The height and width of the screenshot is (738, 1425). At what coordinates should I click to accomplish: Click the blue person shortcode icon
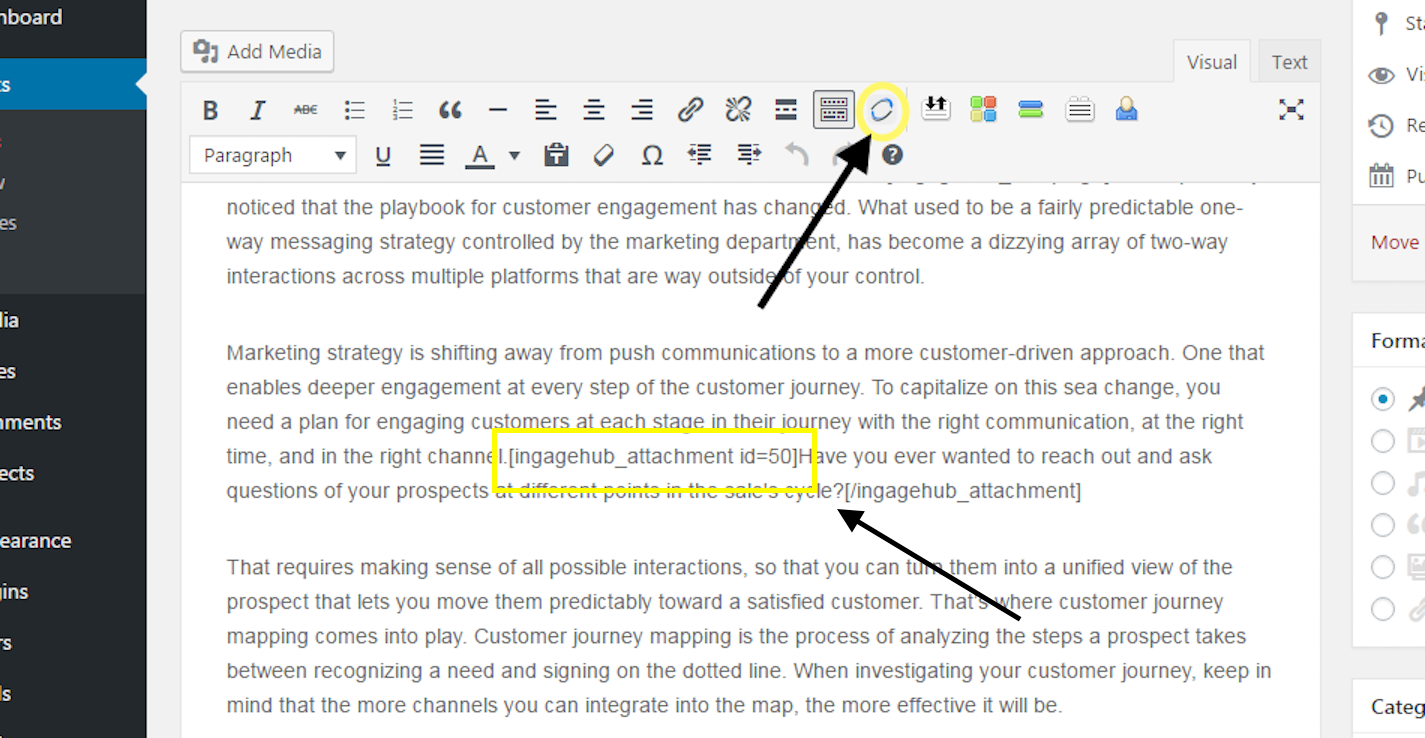click(x=1127, y=108)
